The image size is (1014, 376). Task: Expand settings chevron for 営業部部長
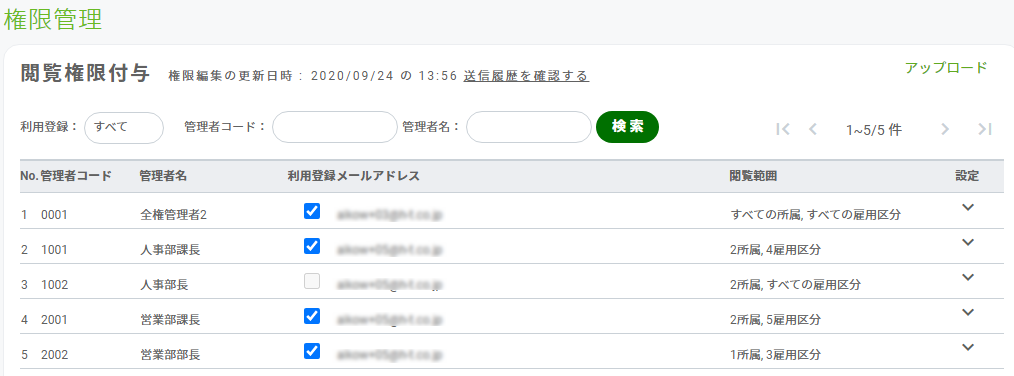point(967,347)
